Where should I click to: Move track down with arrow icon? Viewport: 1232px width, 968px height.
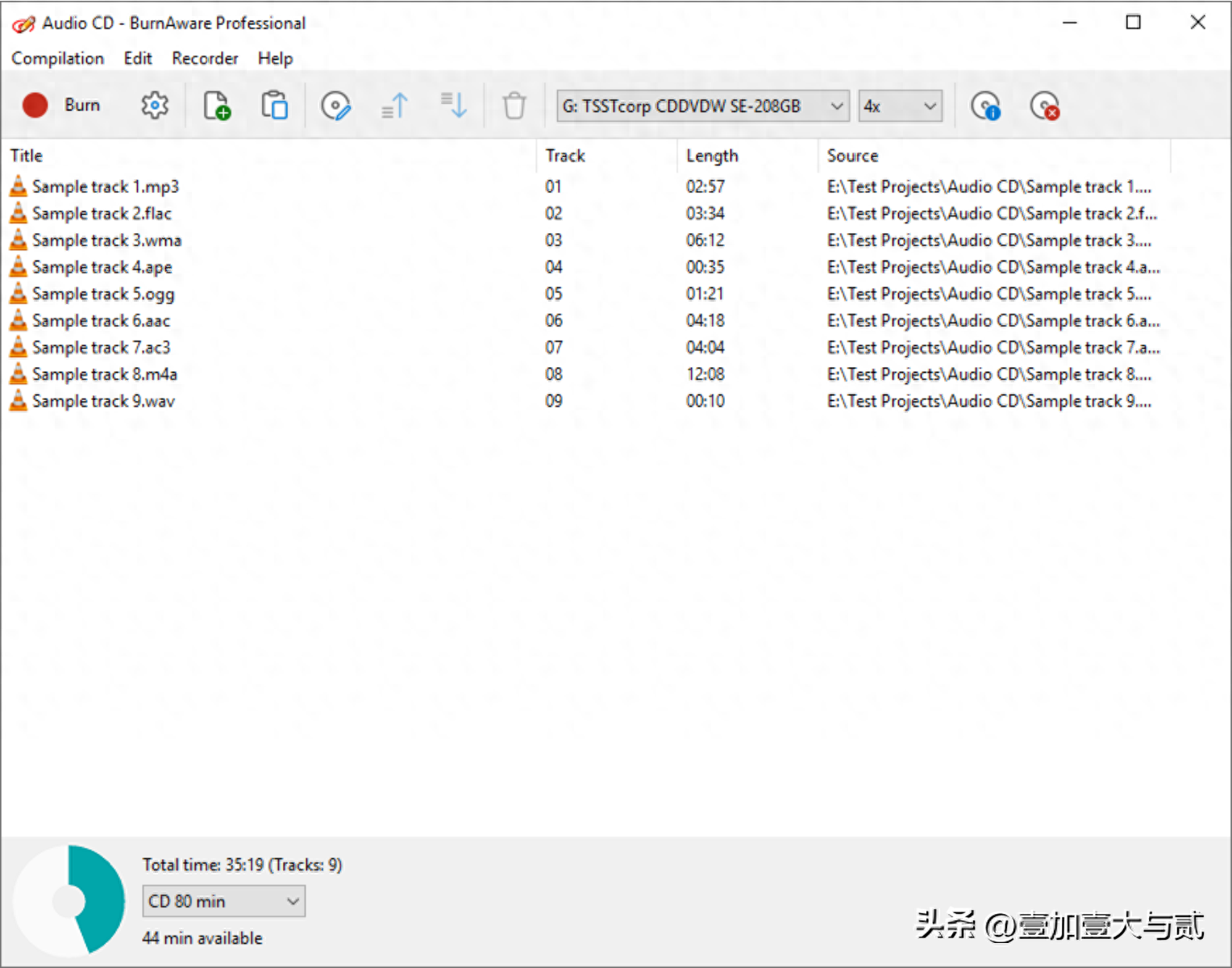454,106
